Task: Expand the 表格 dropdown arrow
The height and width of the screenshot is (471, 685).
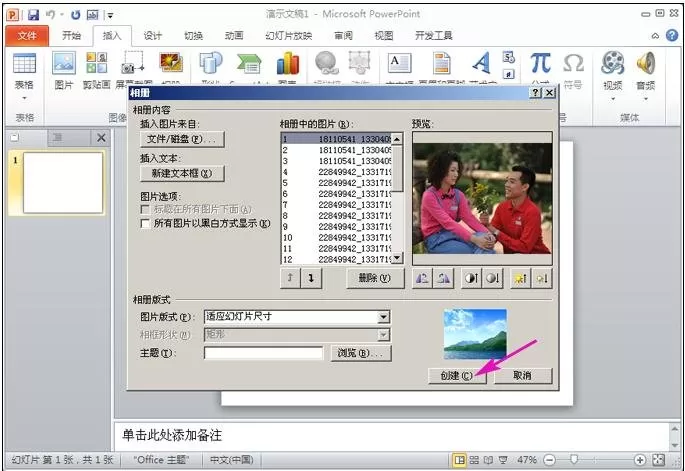Action: tap(24, 98)
